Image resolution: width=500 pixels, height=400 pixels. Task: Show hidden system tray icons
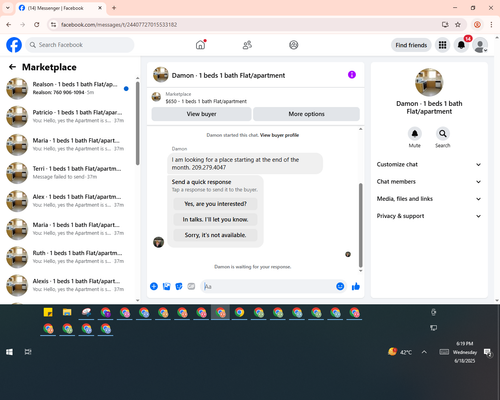click(x=424, y=352)
